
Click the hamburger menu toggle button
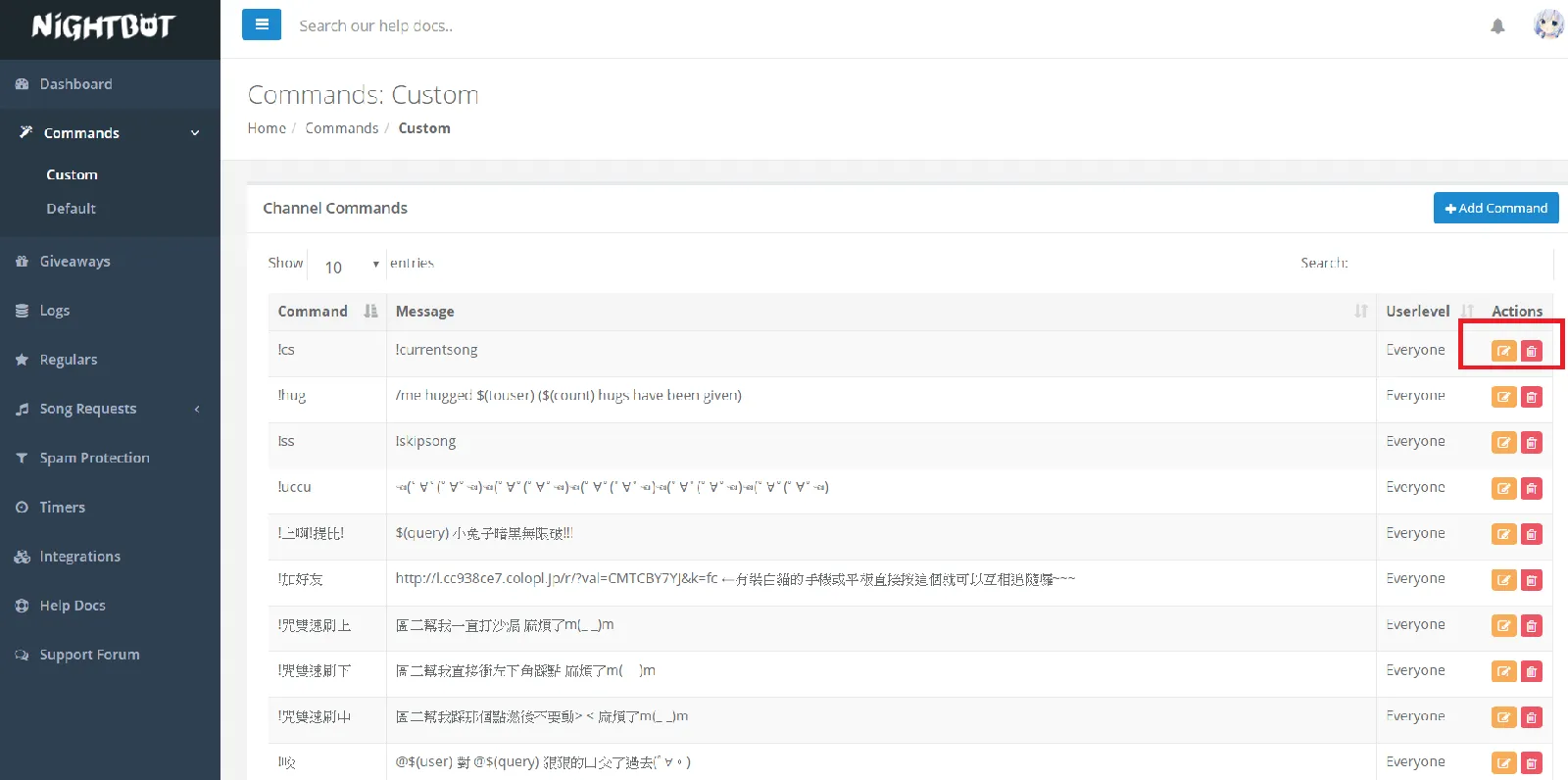coord(262,25)
